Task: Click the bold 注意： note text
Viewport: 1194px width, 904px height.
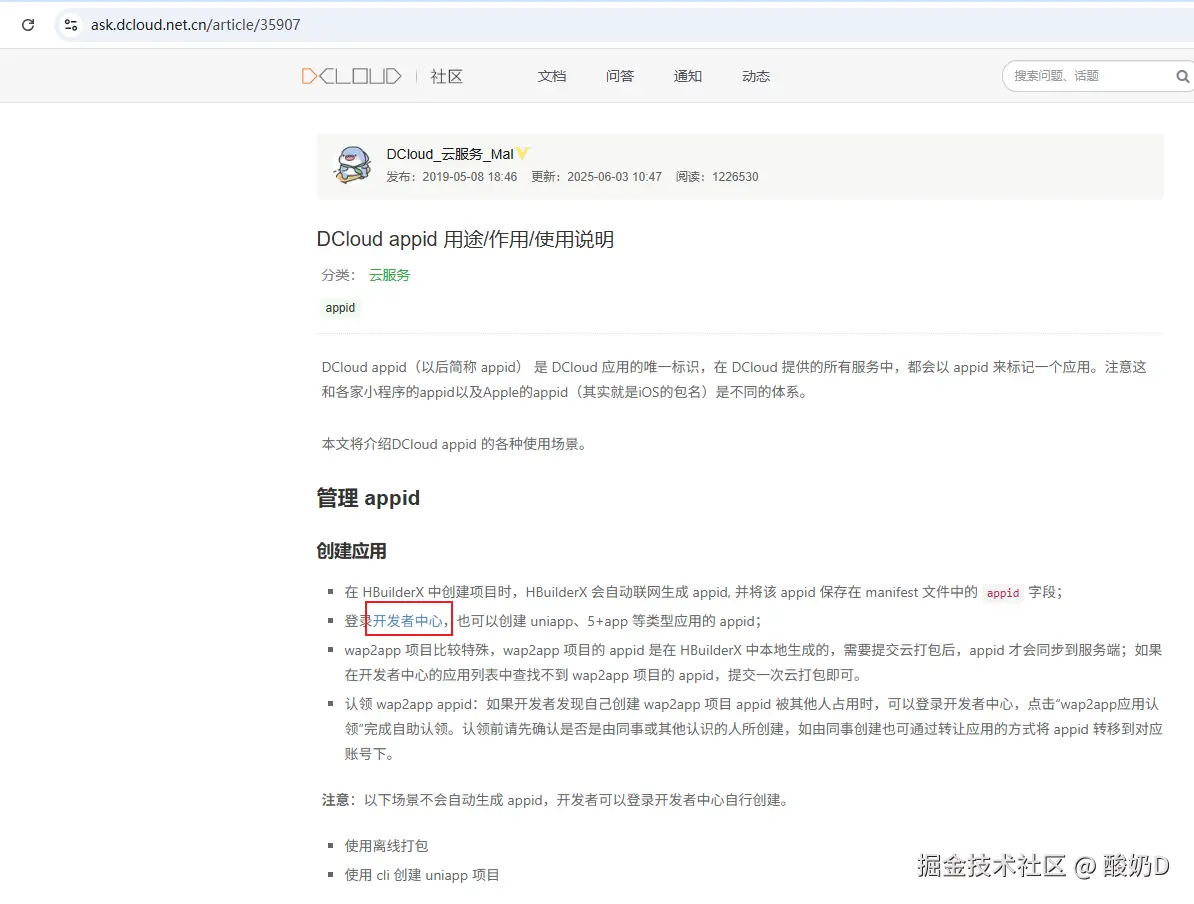Action: [x=340, y=800]
